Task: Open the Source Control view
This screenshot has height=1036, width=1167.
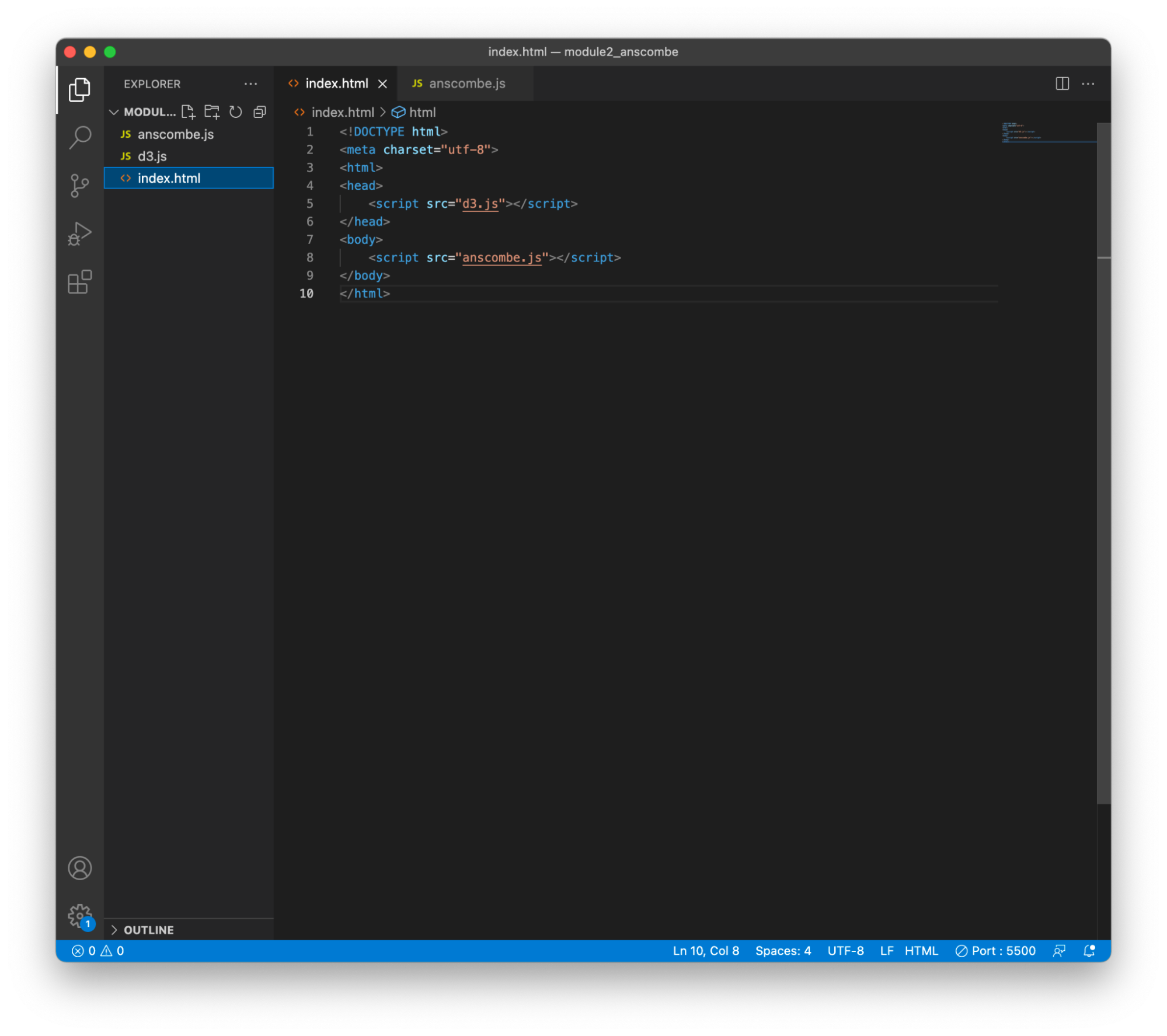Action: click(80, 186)
